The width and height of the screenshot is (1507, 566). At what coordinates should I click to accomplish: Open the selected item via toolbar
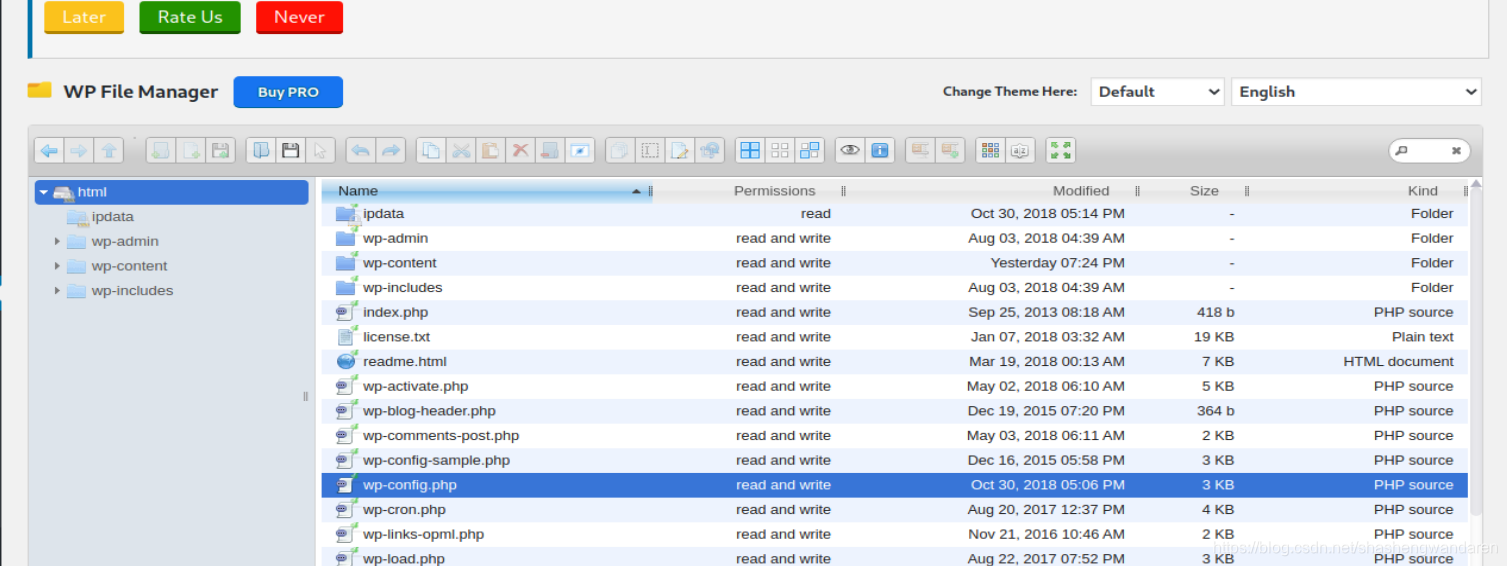(x=261, y=151)
